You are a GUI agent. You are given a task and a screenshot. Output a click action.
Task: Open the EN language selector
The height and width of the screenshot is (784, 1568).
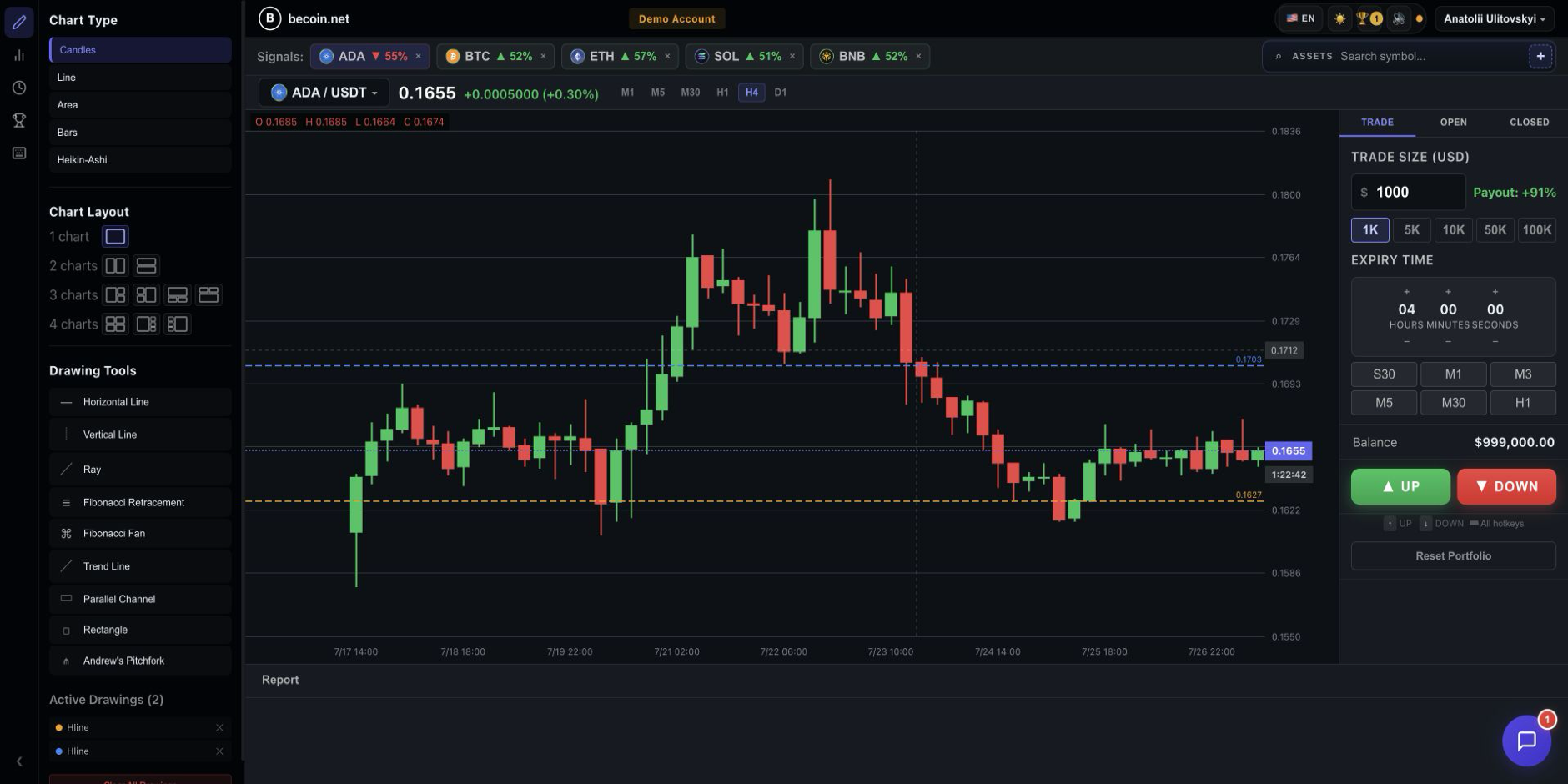pyautogui.click(x=1300, y=18)
